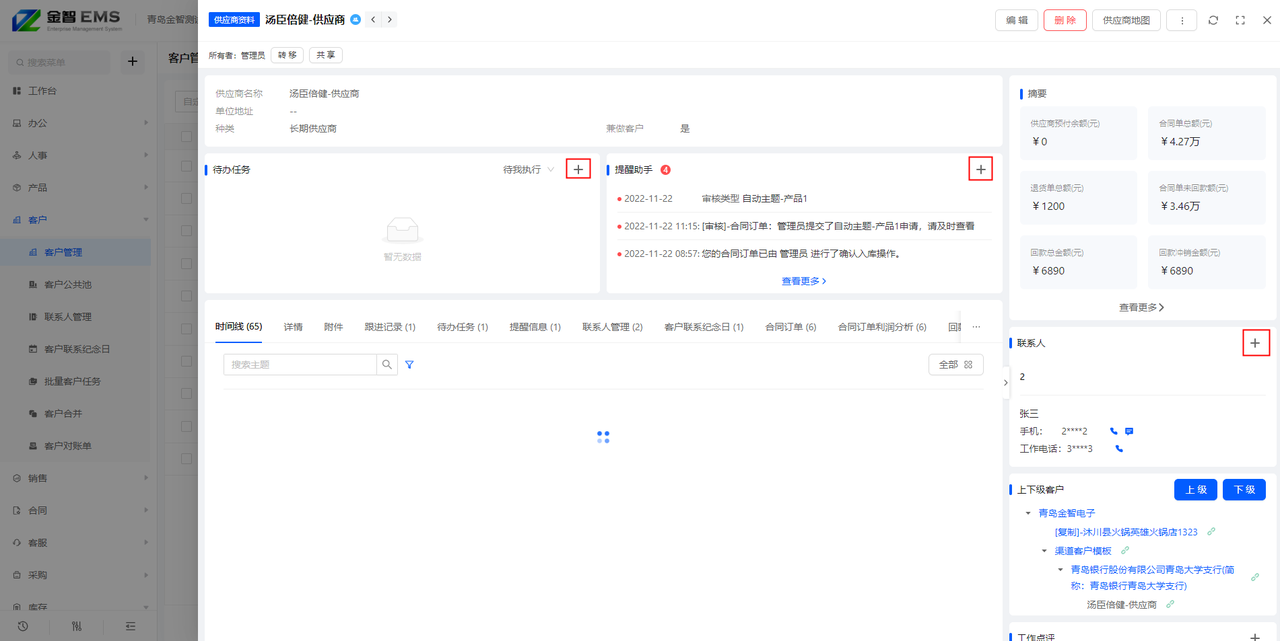Expand the 人事 sidebar menu
This screenshot has width=1280, height=641.
pyautogui.click(x=75, y=155)
